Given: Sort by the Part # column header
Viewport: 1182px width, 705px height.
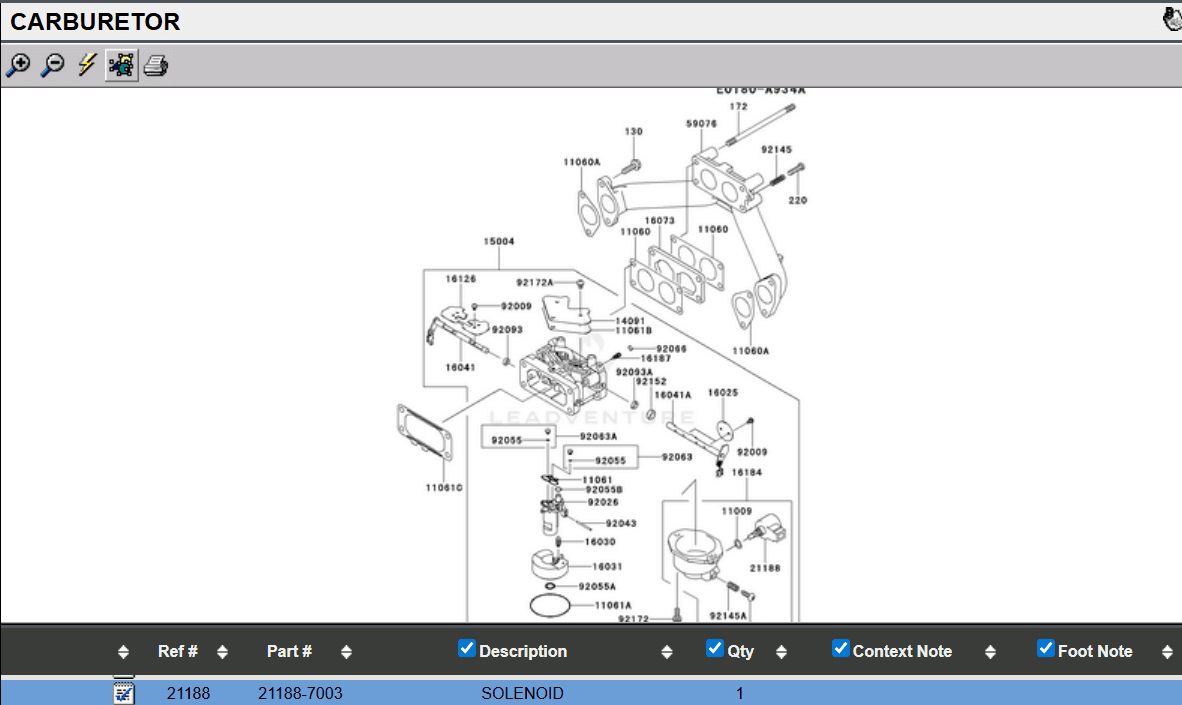Looking at the screenshot, I should pyautogui.click(x=289, y=651).
